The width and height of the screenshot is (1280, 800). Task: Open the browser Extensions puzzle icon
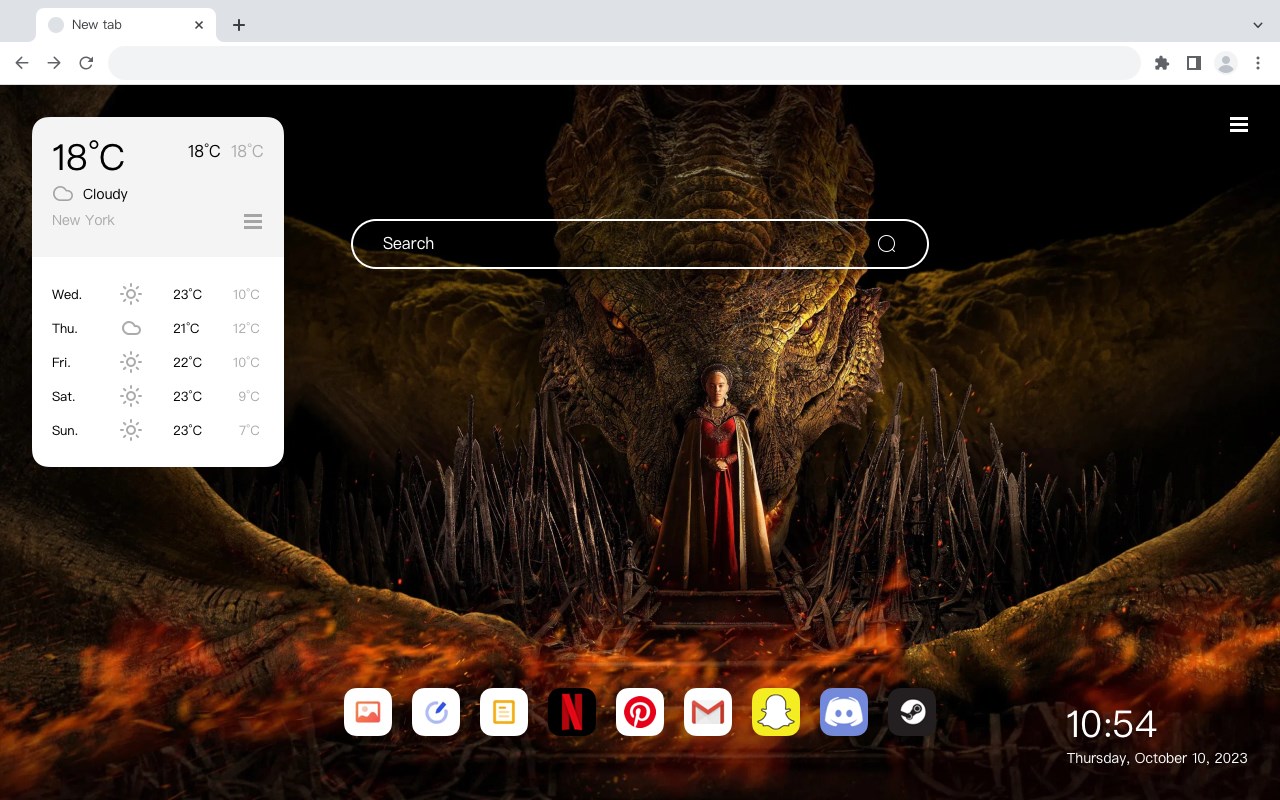1161,63
